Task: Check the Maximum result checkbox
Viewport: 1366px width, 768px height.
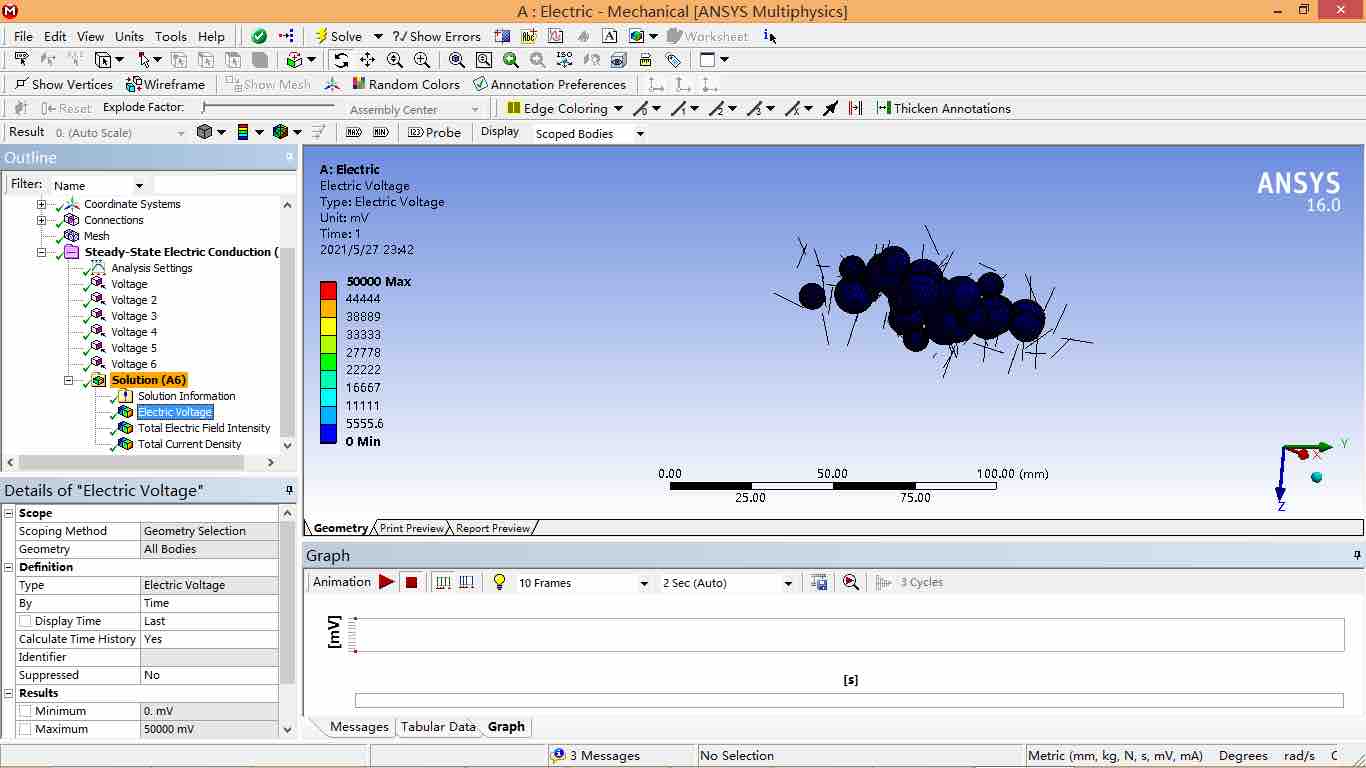Action: pos(25,729)
